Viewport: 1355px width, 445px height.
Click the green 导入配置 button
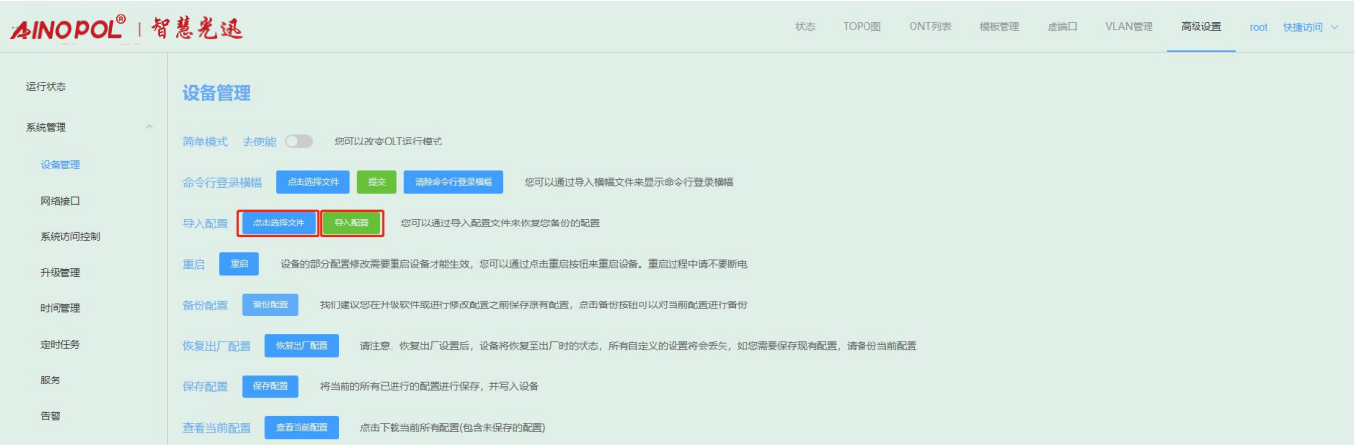352,223
